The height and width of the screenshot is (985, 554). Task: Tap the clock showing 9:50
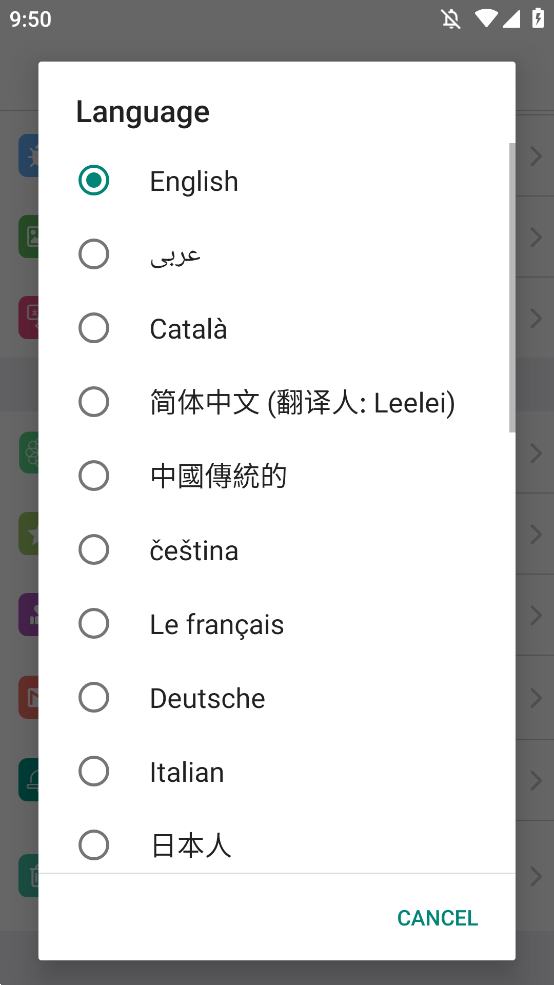coord(30,19)
